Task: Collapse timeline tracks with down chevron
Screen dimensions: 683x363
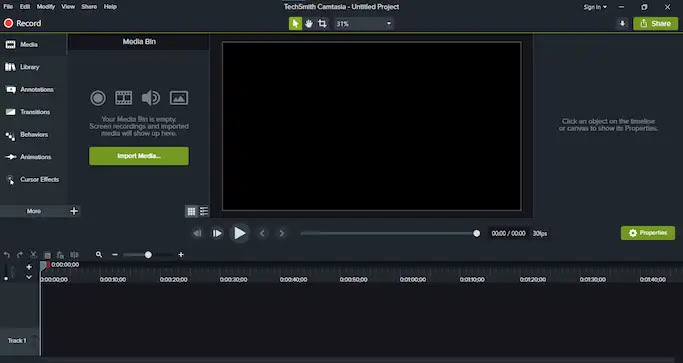Action: point(29,277)
